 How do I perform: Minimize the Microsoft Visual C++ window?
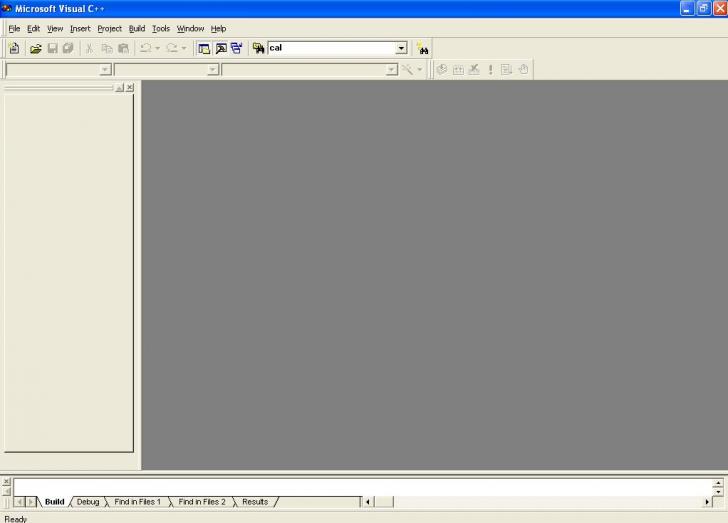point(687,8)
